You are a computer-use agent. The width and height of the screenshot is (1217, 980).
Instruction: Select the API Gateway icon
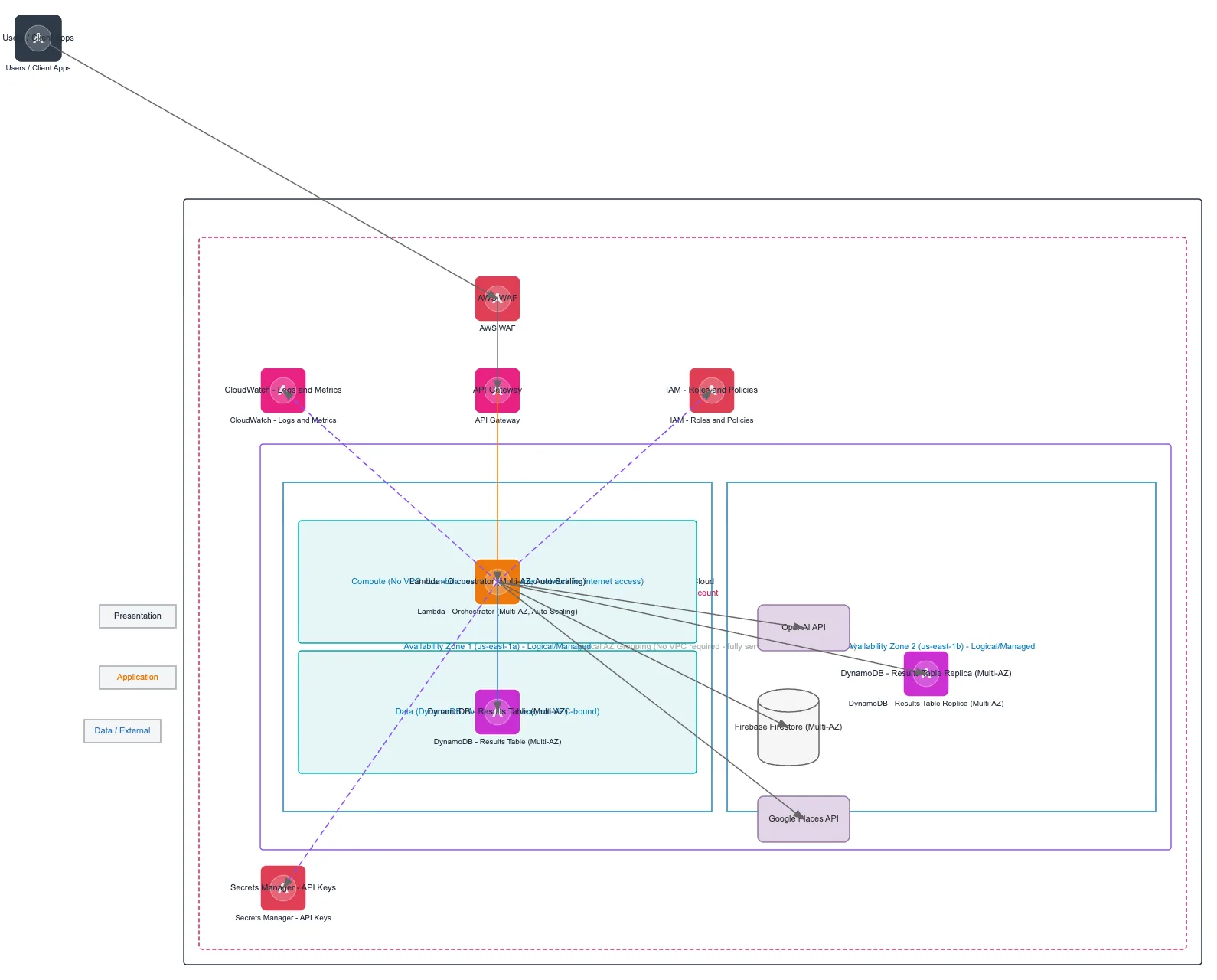click(x=498, y=390)
